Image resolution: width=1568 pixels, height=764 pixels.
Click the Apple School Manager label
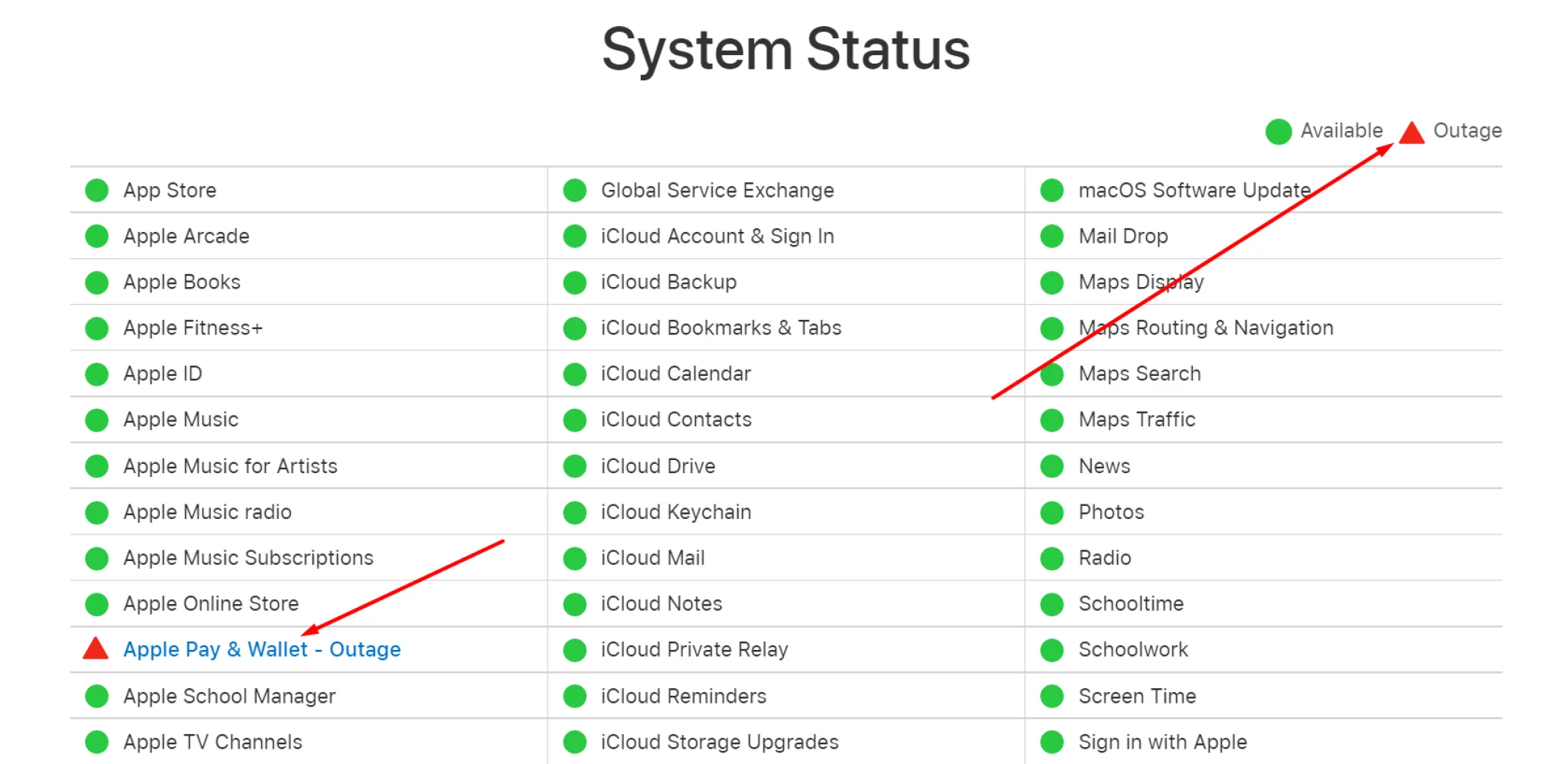tap(230, 696)
